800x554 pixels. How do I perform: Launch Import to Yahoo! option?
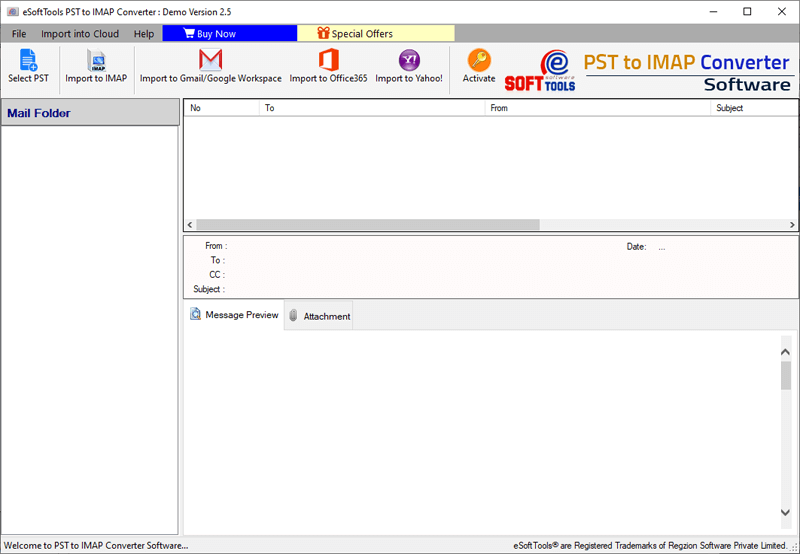click(x=409, y=66)
